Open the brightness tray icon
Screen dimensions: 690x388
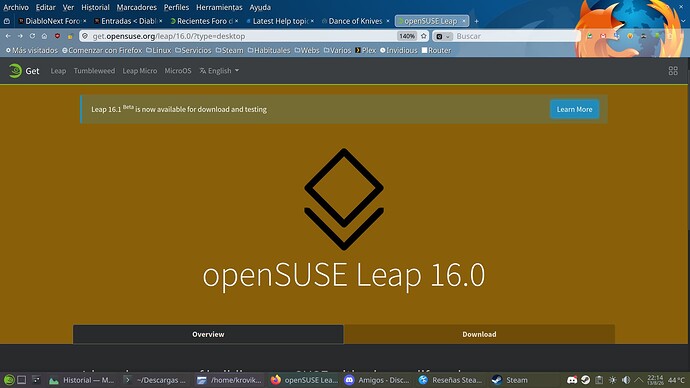click(x=613, y=380)
